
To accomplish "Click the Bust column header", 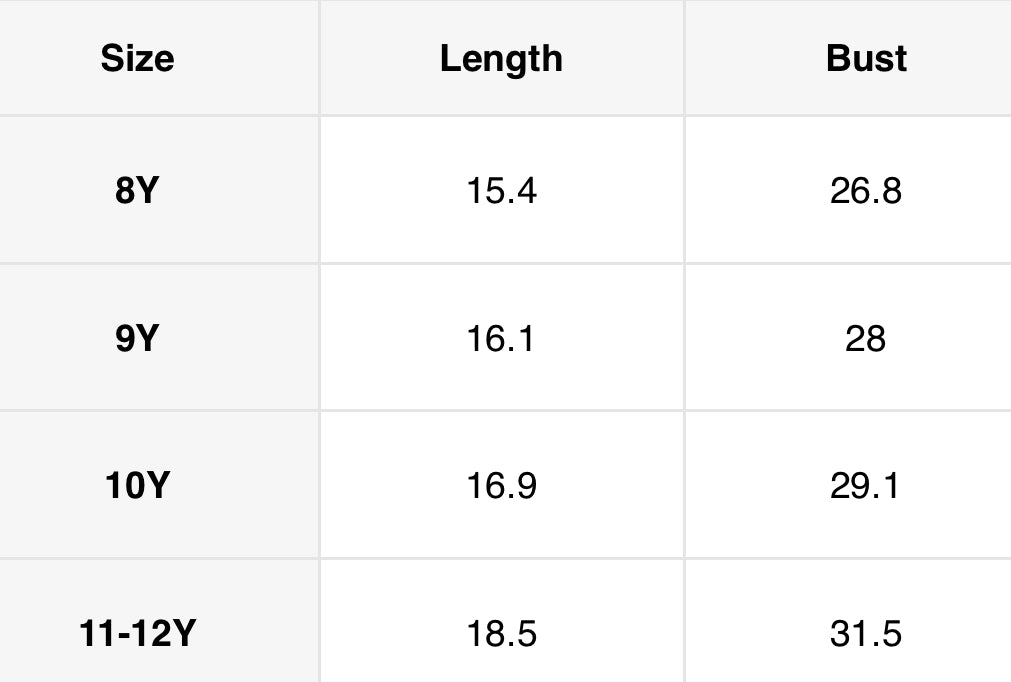I will pos(866,59).
